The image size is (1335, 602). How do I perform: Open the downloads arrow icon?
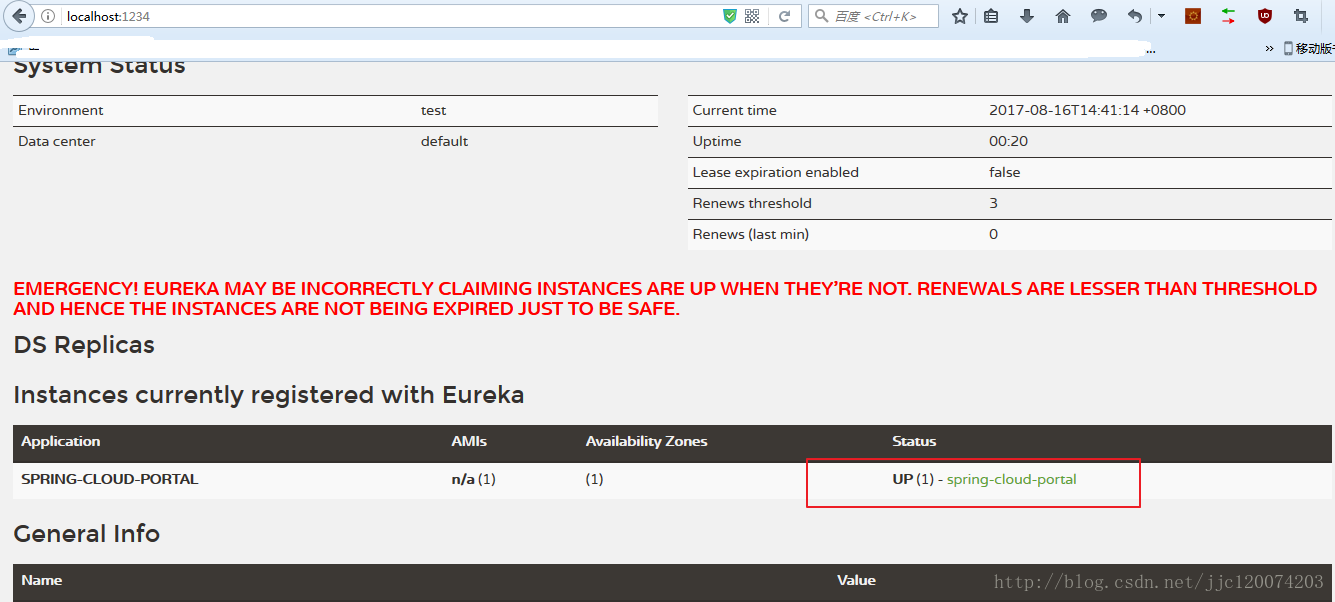point(1027,16)
